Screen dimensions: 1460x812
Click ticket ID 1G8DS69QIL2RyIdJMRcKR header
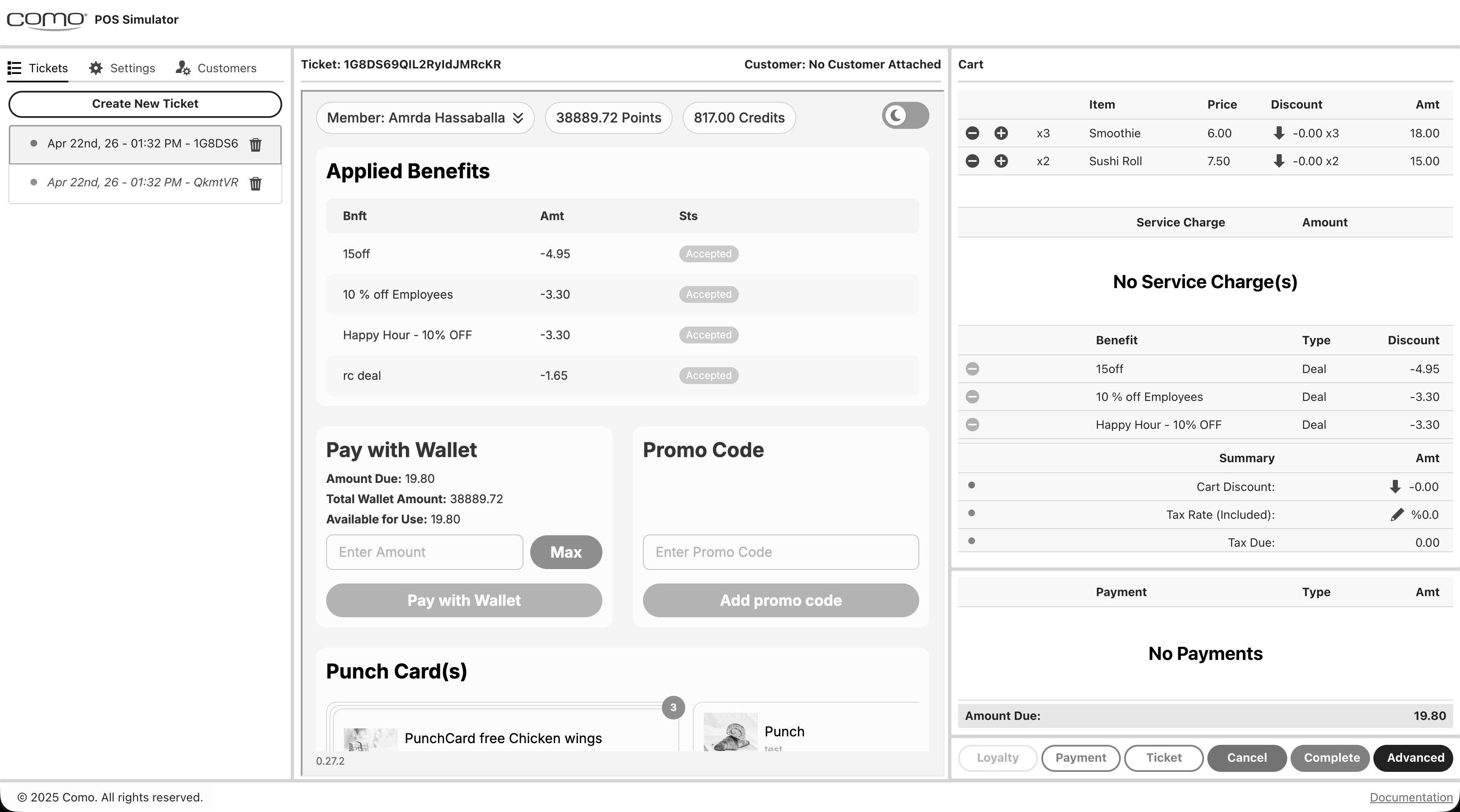[401, 65]
